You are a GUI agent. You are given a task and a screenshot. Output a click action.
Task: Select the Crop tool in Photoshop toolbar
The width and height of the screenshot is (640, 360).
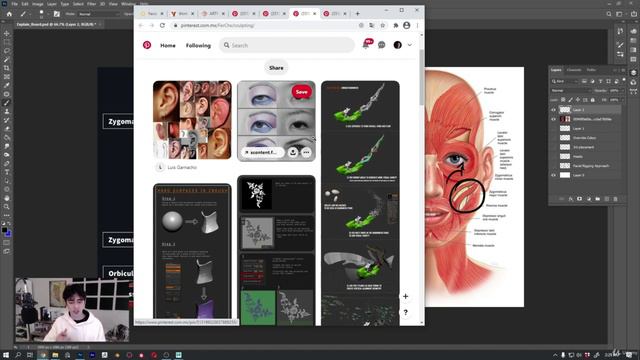point(7,68)
